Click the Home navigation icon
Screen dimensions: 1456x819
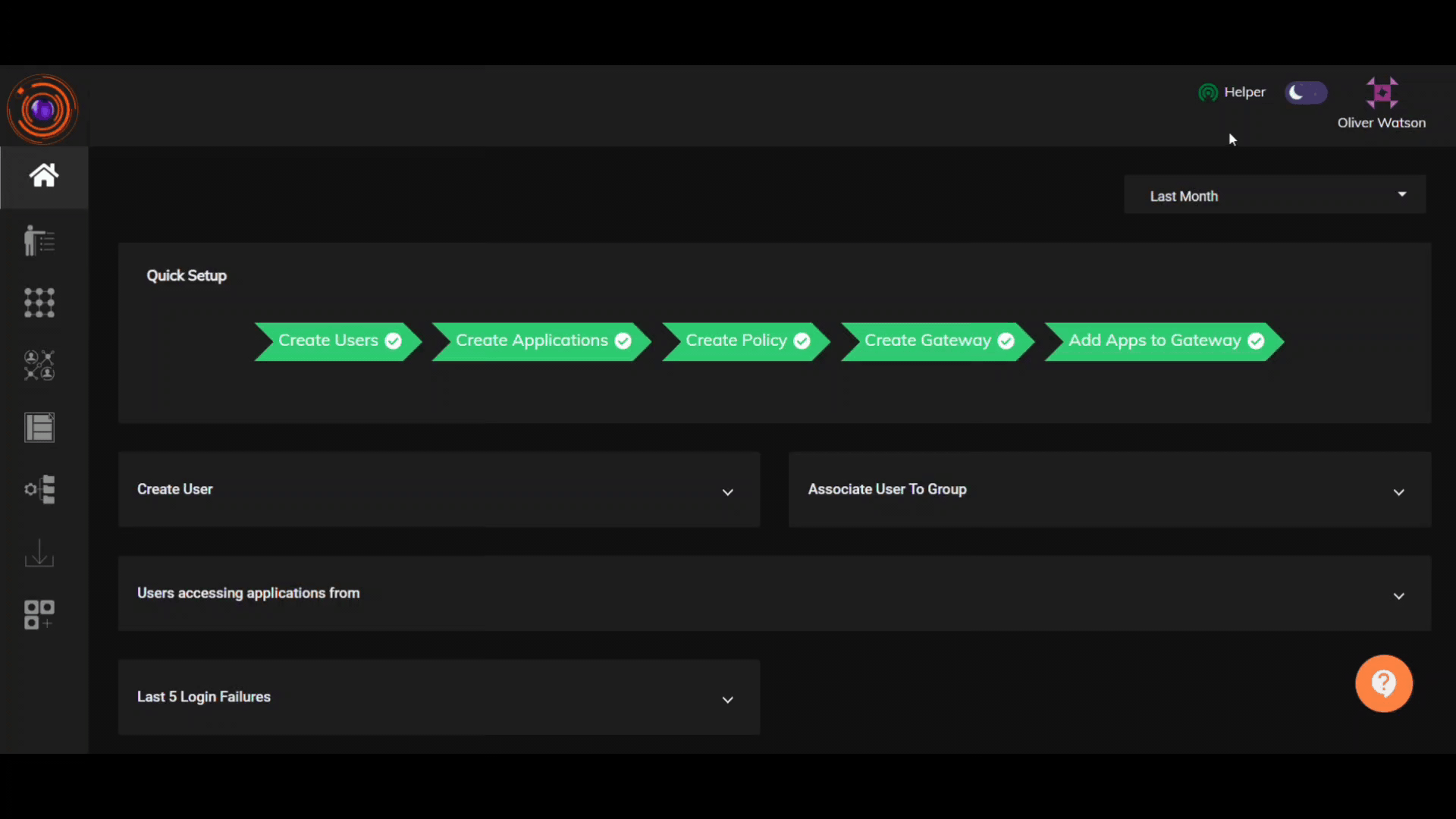coord(43,177)
